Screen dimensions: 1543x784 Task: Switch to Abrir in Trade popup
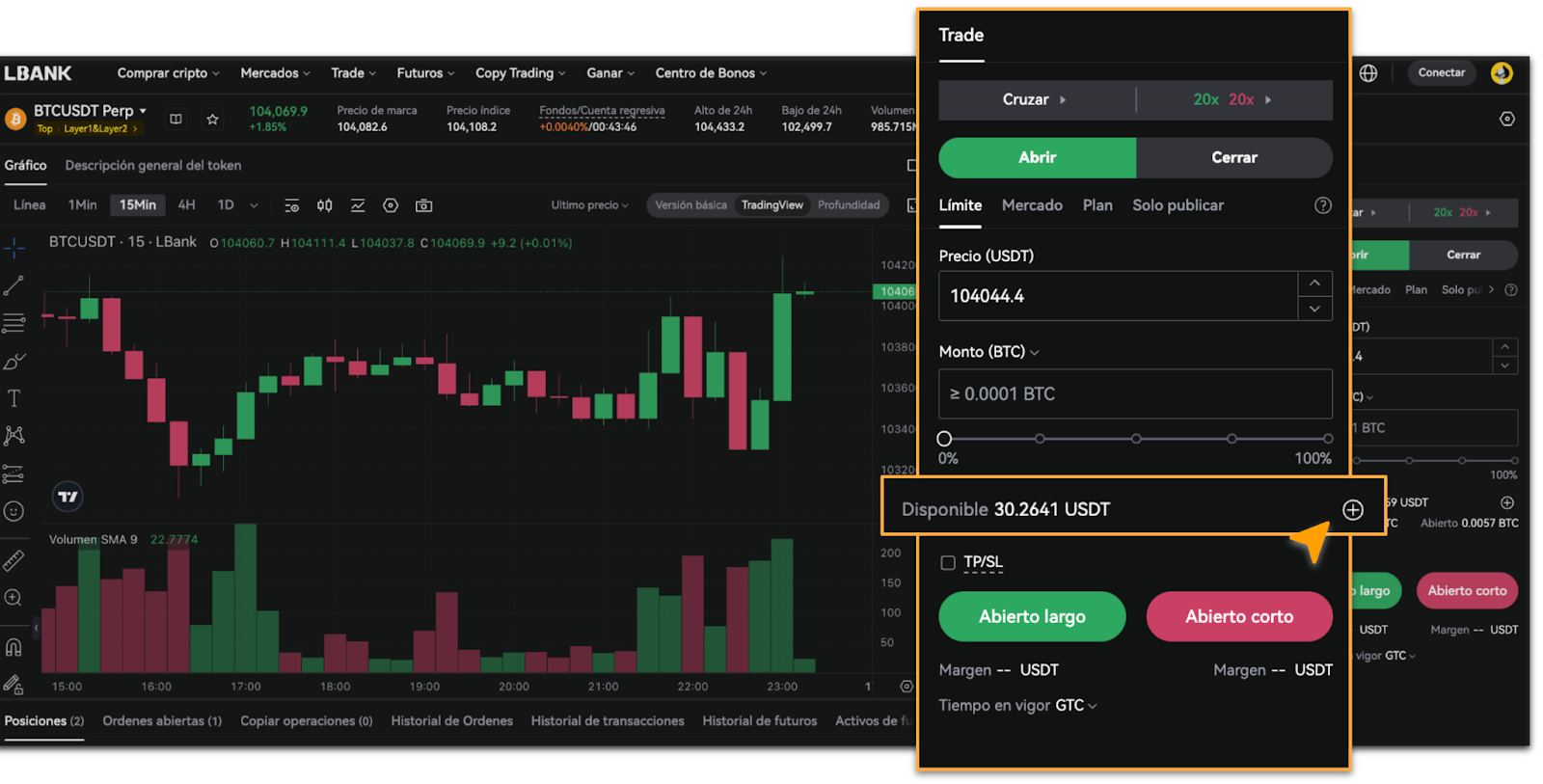click(1038, 157)
